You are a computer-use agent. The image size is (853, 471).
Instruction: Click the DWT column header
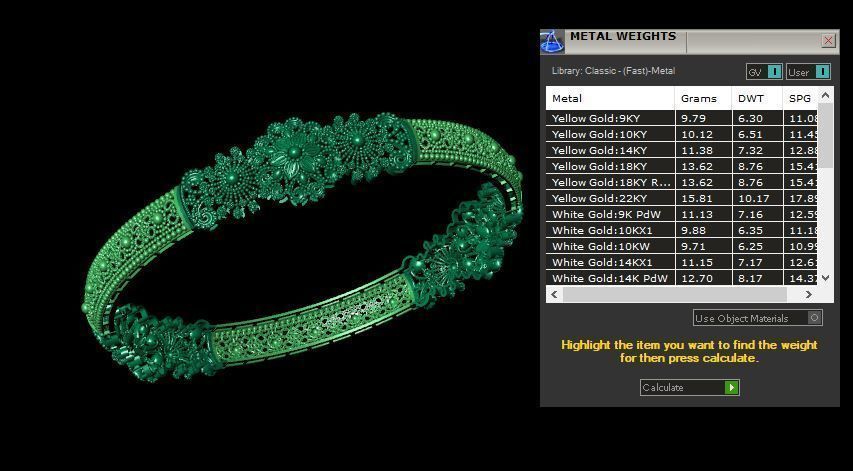pos(758,98)
